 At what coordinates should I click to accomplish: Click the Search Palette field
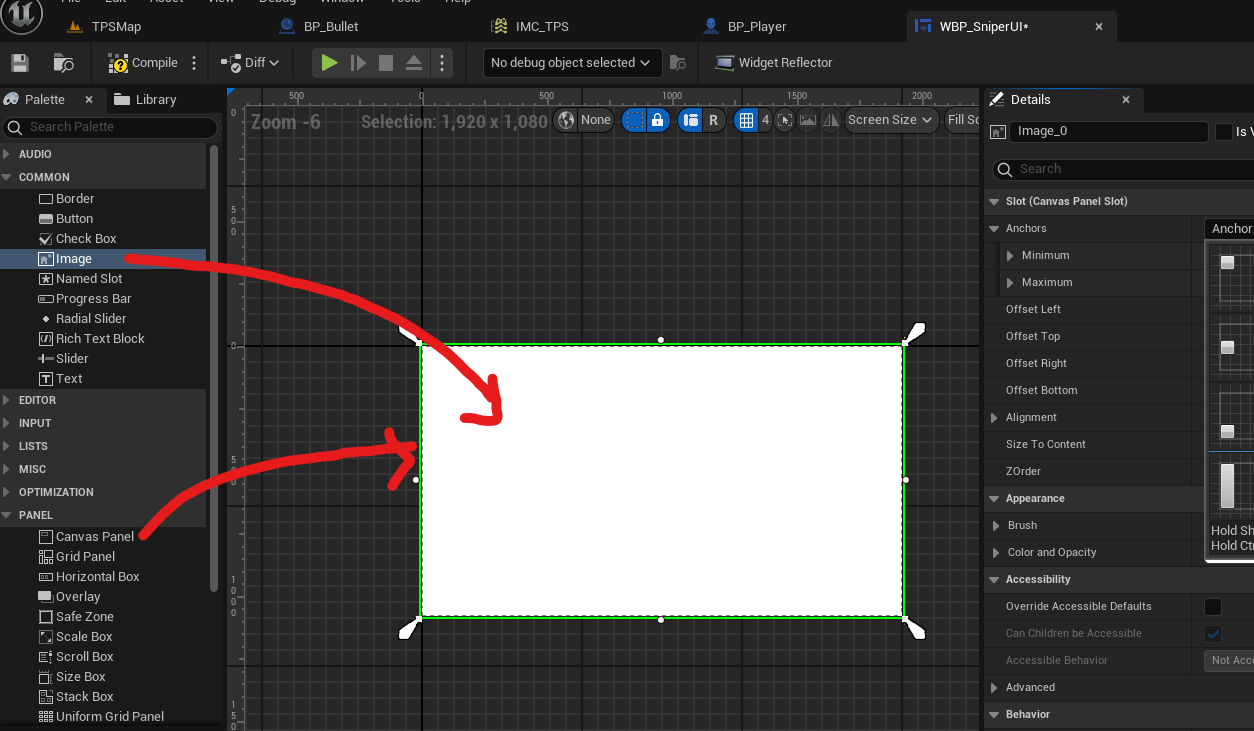pyautogui.click(x=110, y=127)
